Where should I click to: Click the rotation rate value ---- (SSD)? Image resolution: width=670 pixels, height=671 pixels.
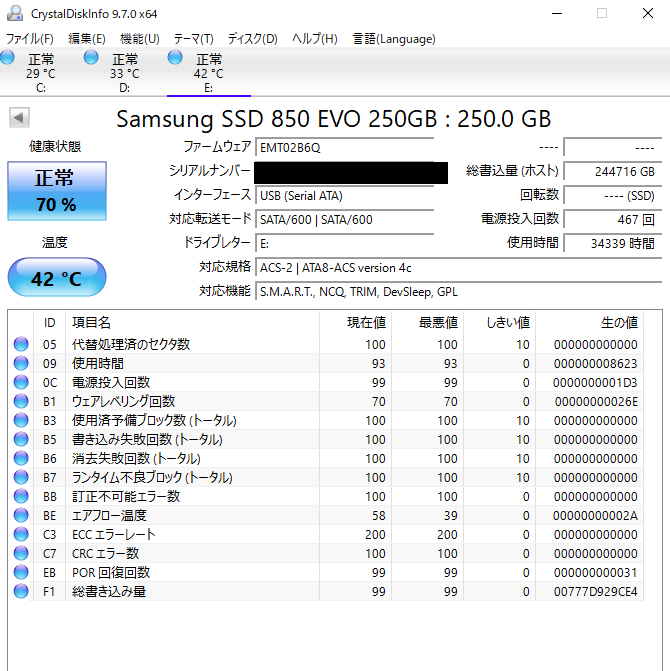[x=613, y=196]
